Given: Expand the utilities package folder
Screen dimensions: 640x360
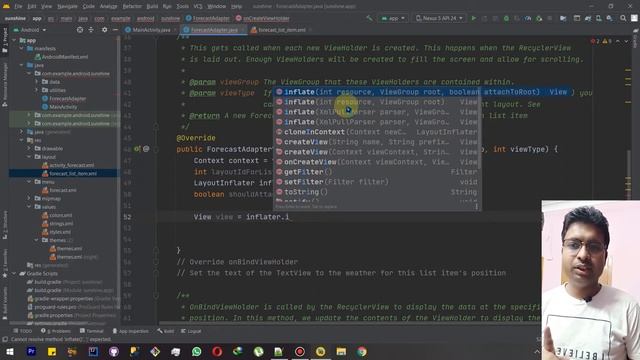Looking at the screenshot, I should point(36,90).
